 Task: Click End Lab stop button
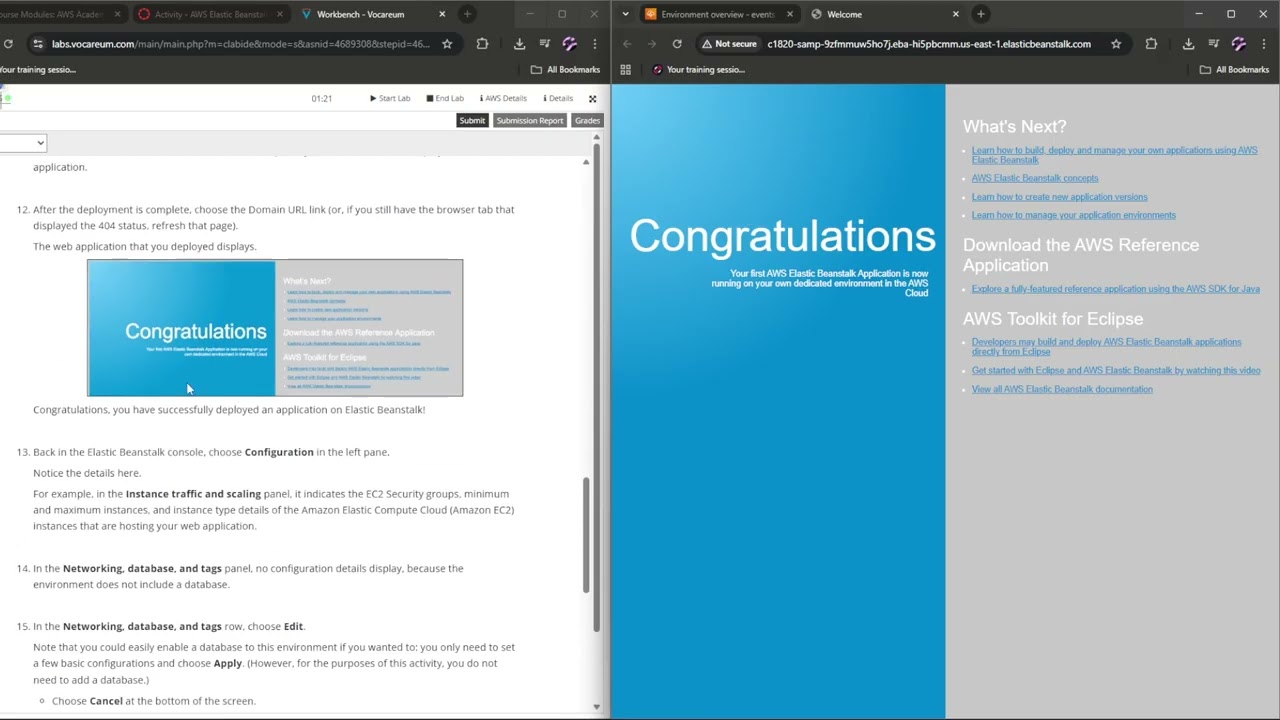pyautogui.click(x=445, y=98)
